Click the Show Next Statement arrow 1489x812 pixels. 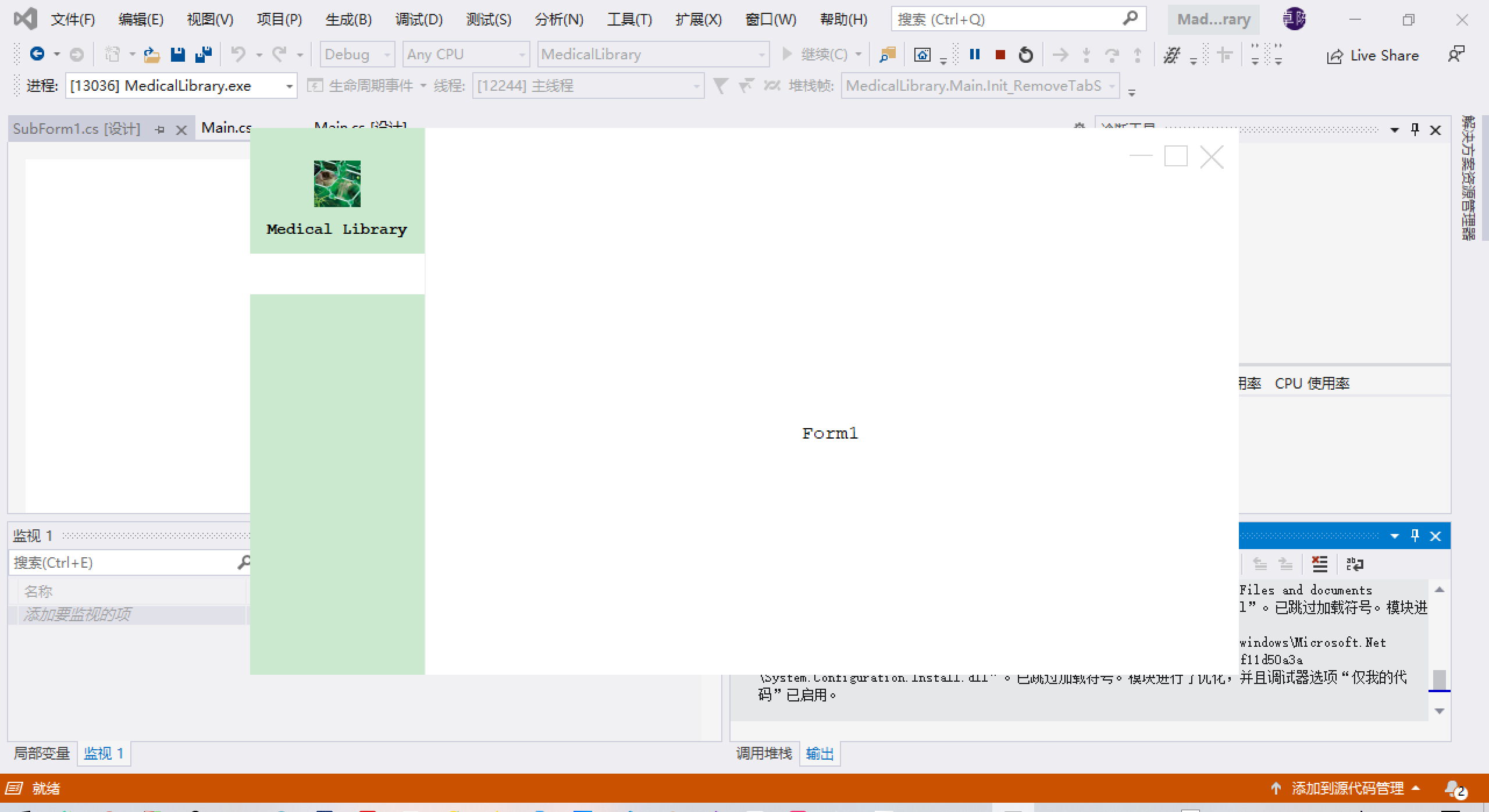1060,55
